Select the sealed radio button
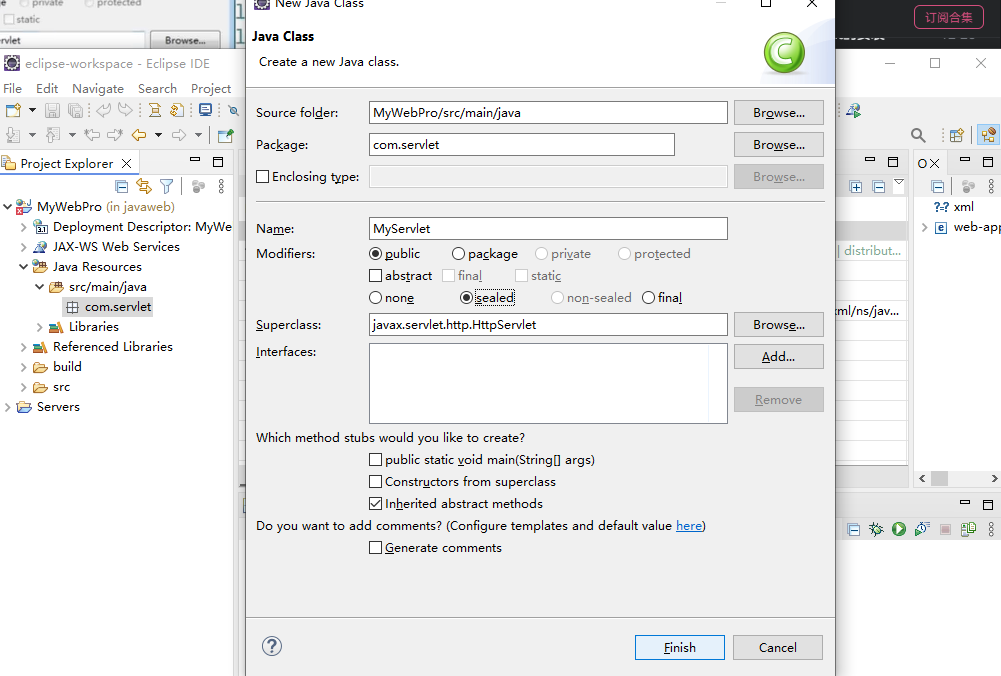 (466, 297)
